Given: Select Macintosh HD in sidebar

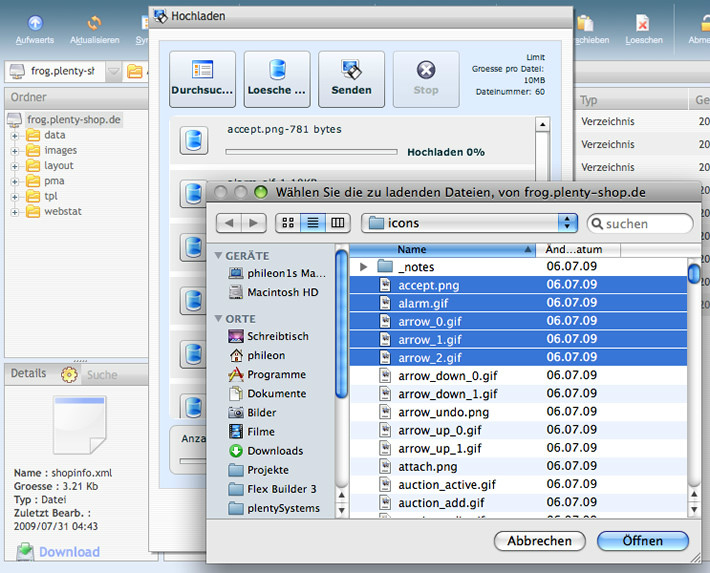Looking at the screenshot, I should point(273,292).
